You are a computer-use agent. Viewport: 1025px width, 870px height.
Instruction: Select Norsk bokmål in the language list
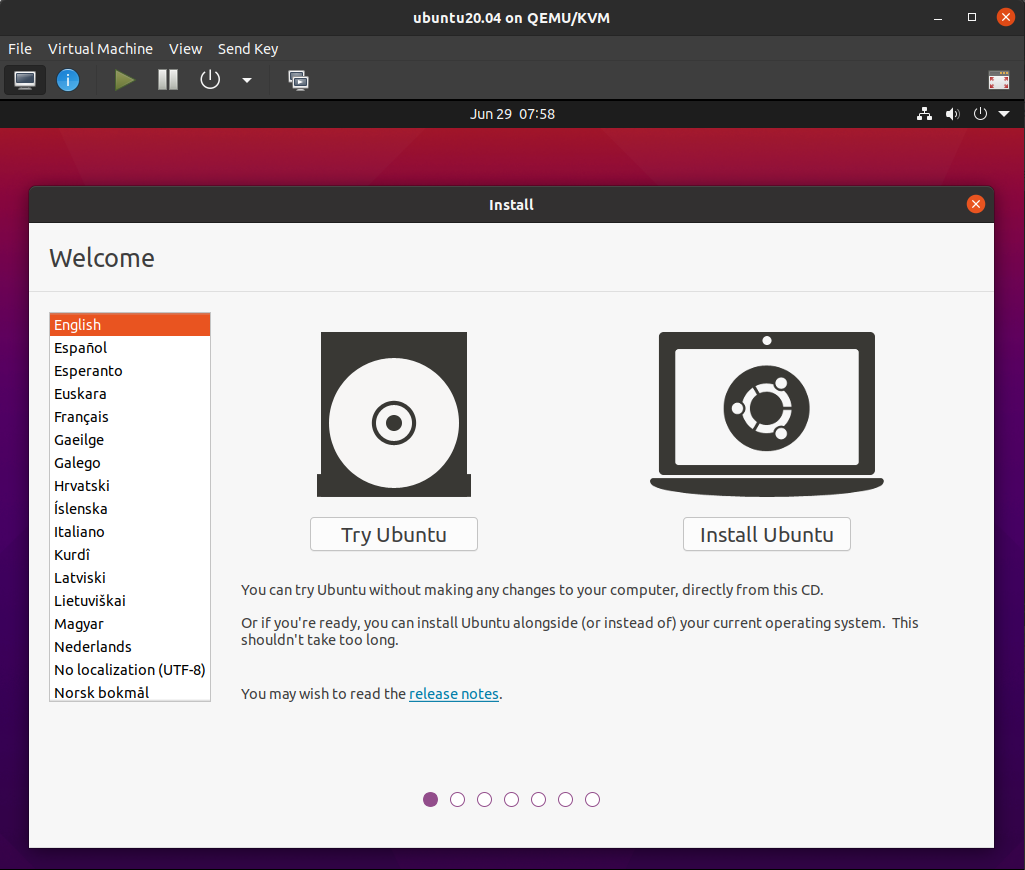click(129, 692)
